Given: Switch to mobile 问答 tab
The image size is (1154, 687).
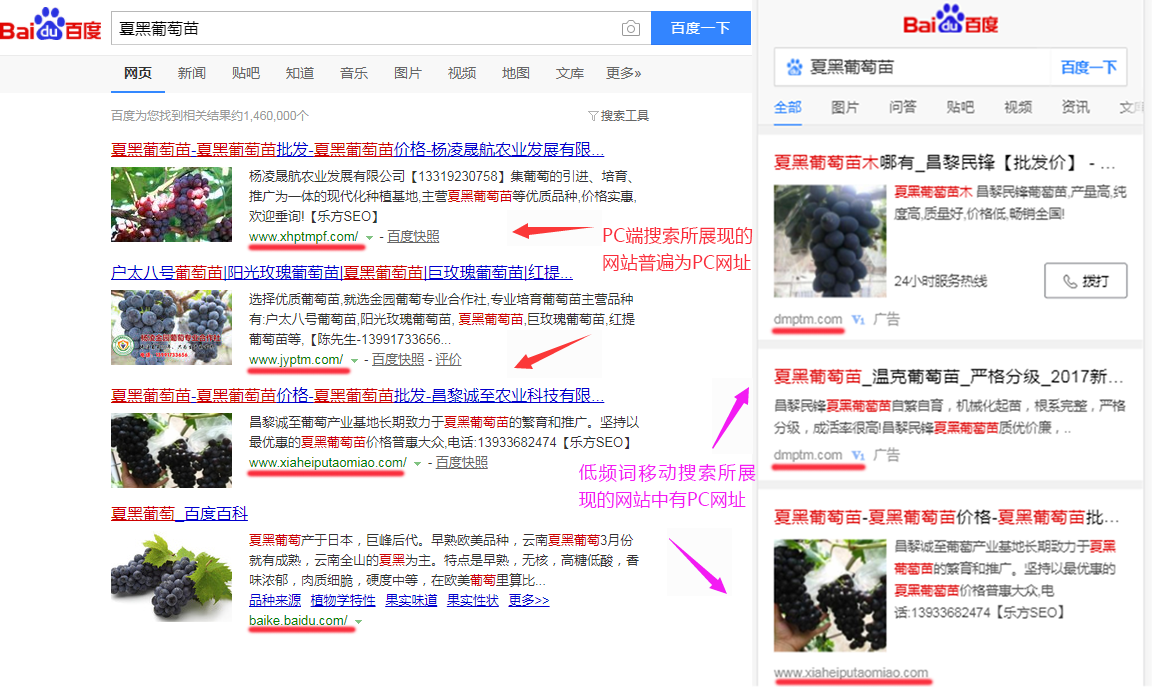Looking at the screenshot, I should (902, 108).
